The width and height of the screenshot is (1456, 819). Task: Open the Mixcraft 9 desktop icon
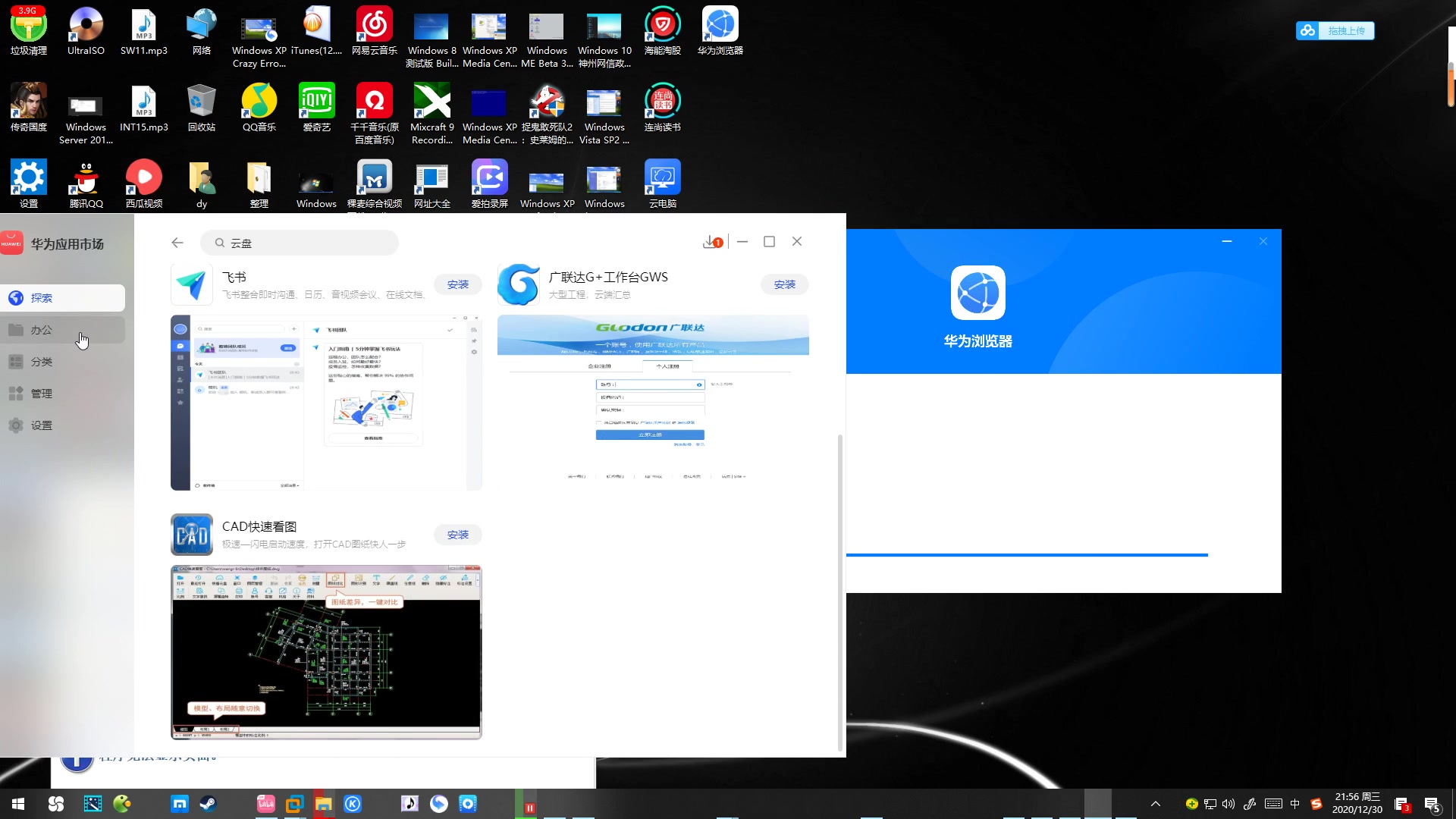pyautogui.click(x=432, y=114)
